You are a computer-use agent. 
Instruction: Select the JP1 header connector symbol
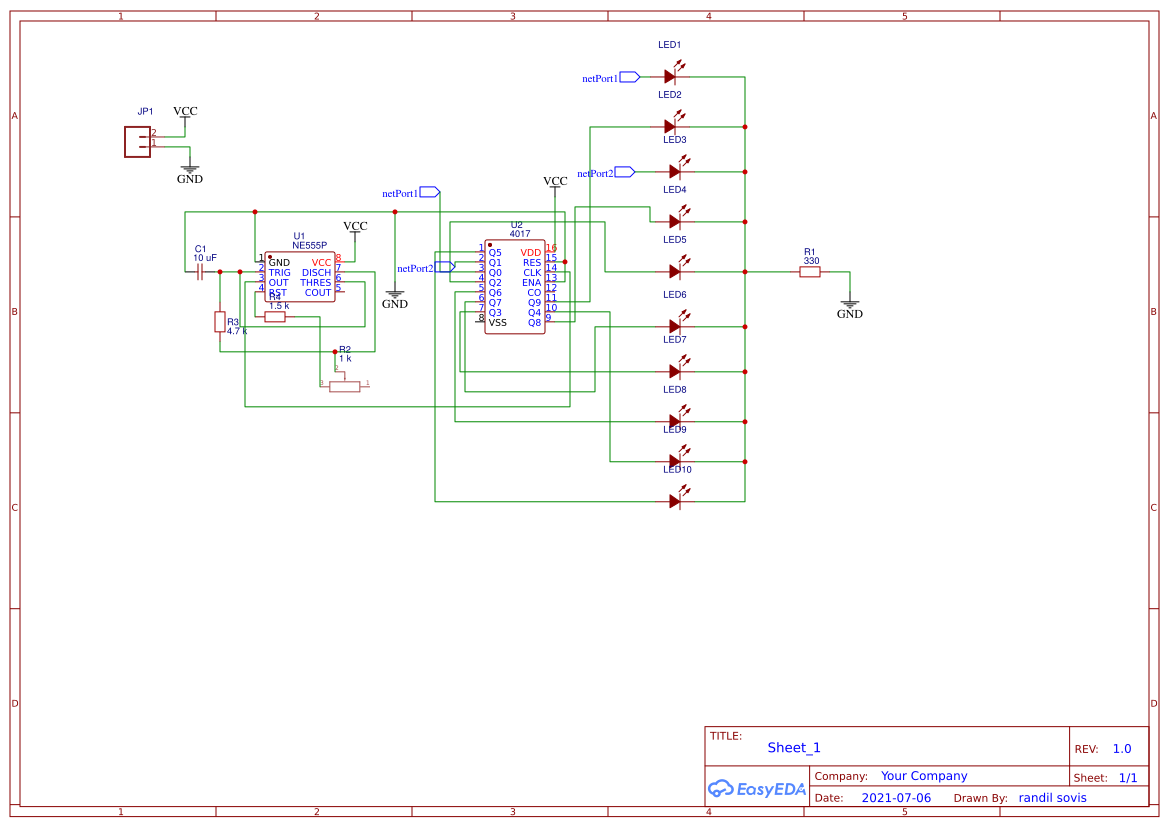(138, 141)
